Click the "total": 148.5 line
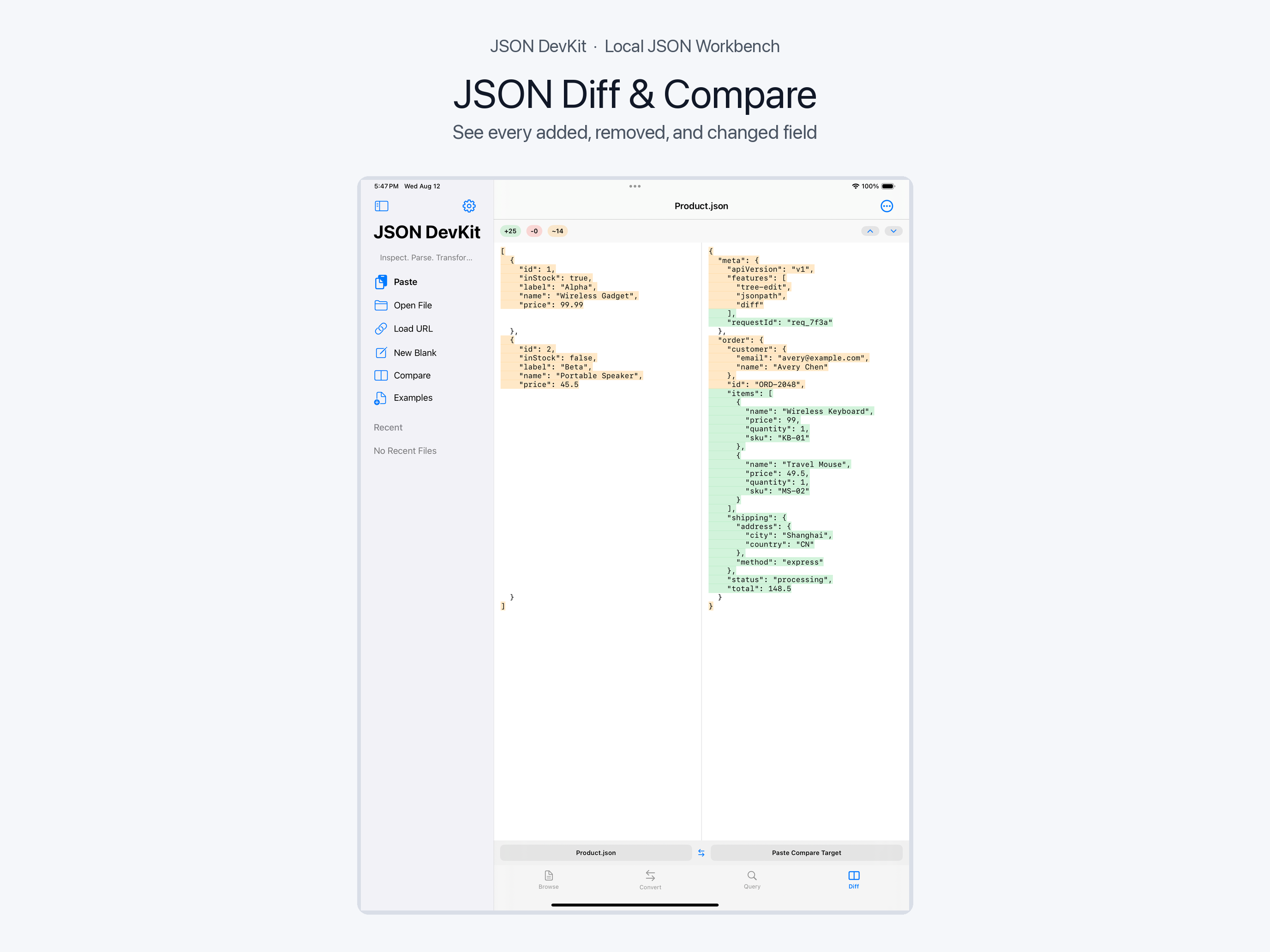Screen dimensions: 1270x952 click(758, 589)
